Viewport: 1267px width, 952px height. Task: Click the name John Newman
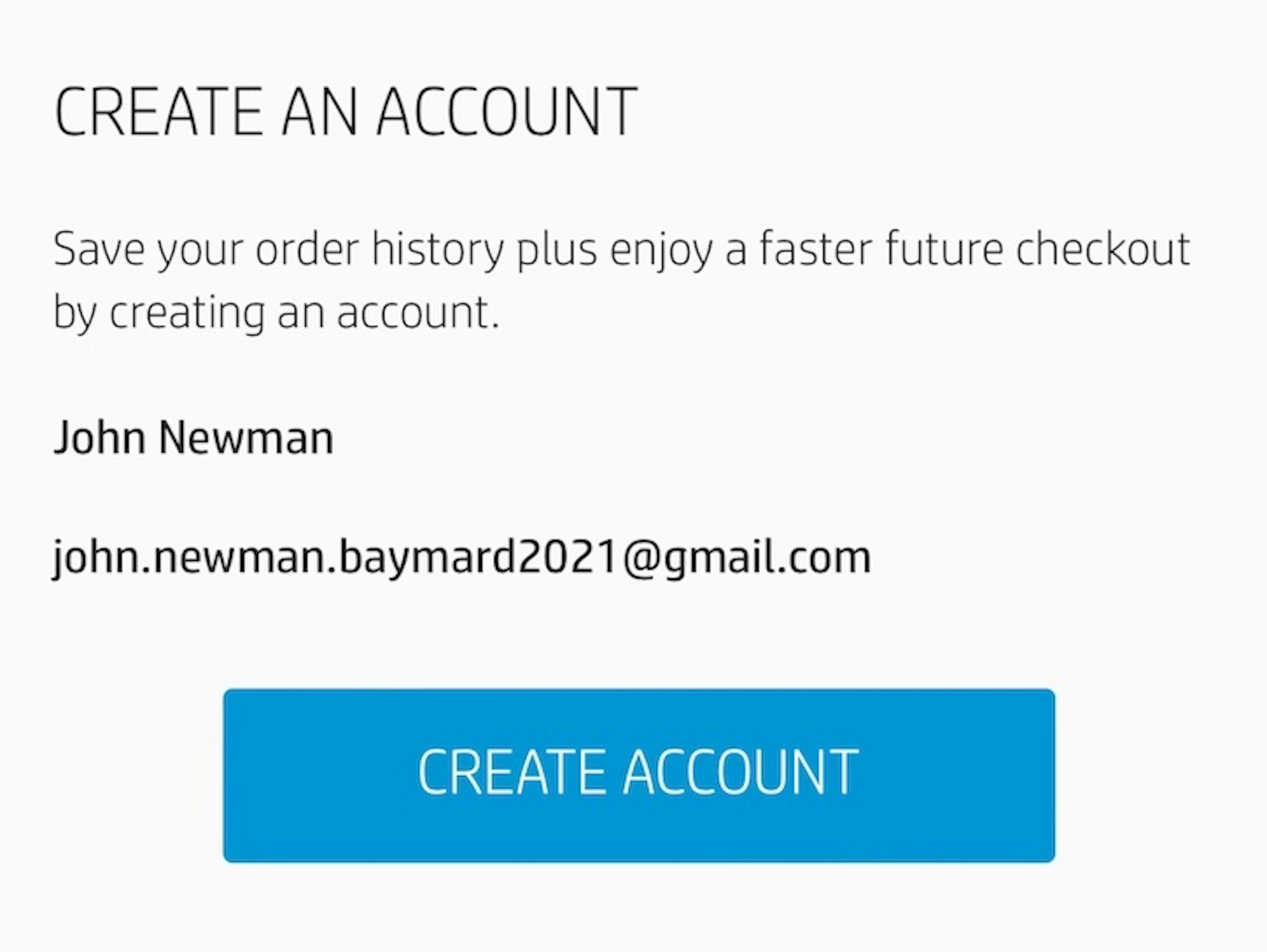tap(194, 438)
